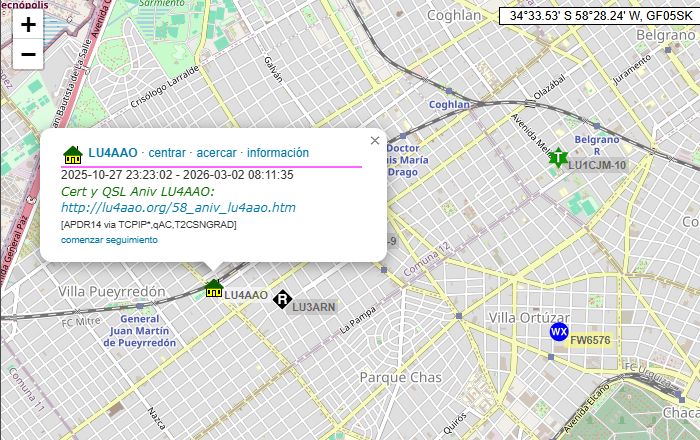Click the coordinates and grid locator box
The height and width of the screenshot is (440, 700).
click(x=598, y=16)
